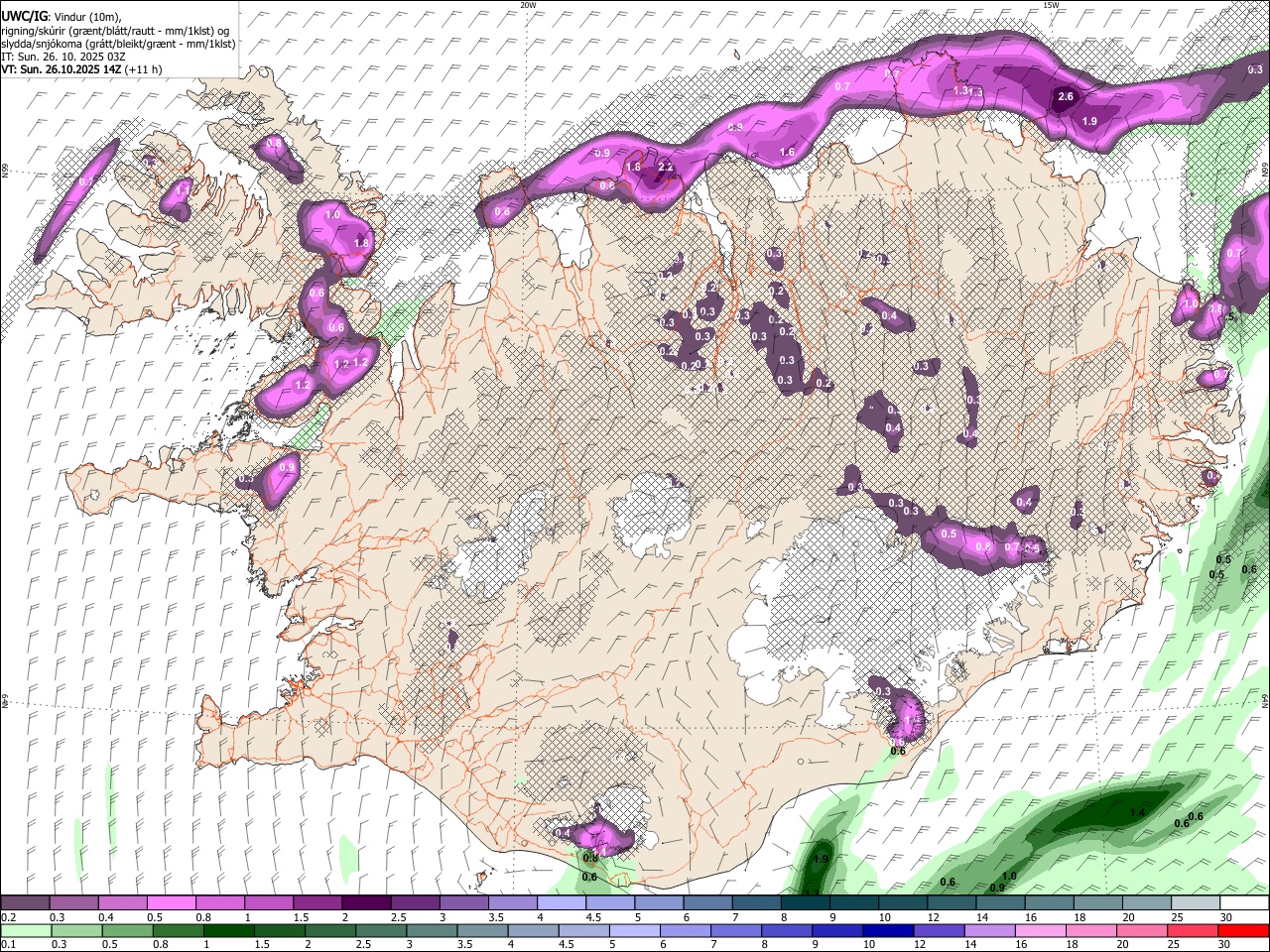The width and height of the screenshot is (1270, 952).
Task: Click the rain scale swatch starting at 4
Action: coord(533,931)
